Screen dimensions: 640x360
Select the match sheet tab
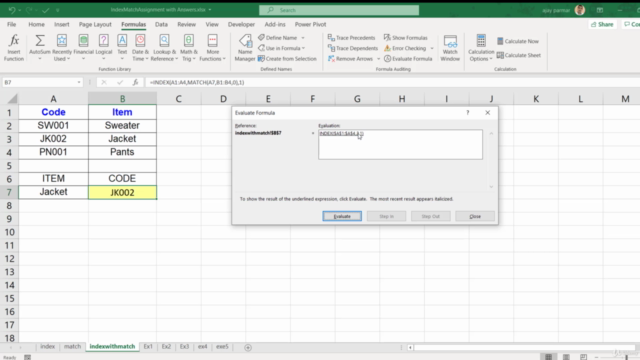[72, 347]
